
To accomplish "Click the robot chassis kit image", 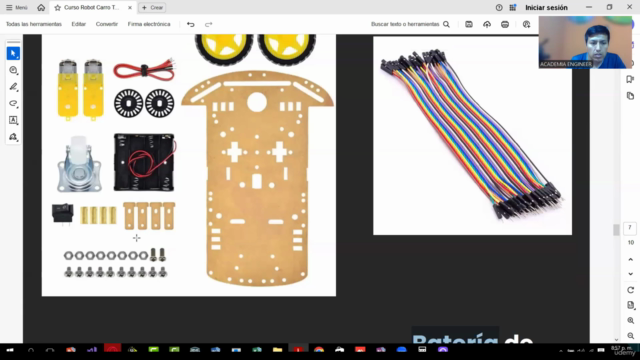I will (x=189, y=165).
